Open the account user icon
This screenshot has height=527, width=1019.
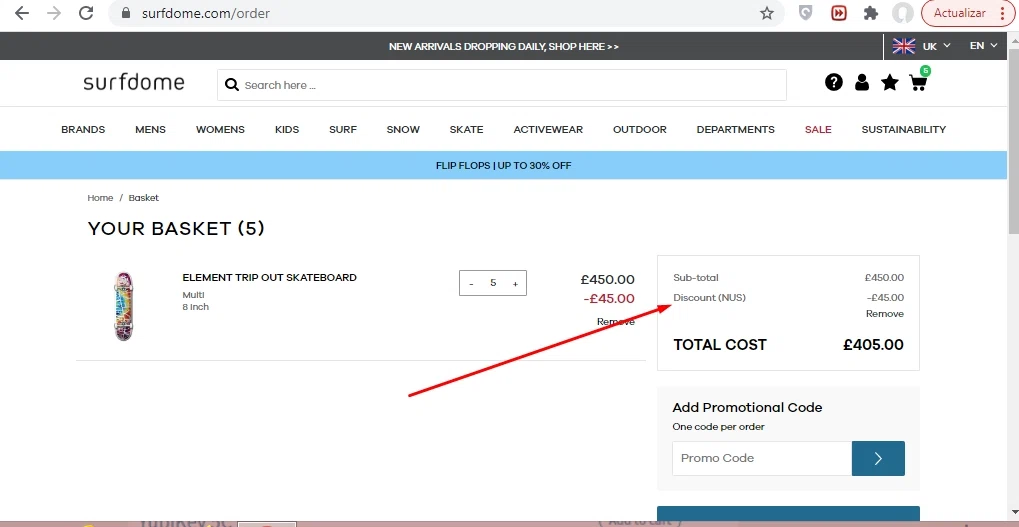point(862,82)
